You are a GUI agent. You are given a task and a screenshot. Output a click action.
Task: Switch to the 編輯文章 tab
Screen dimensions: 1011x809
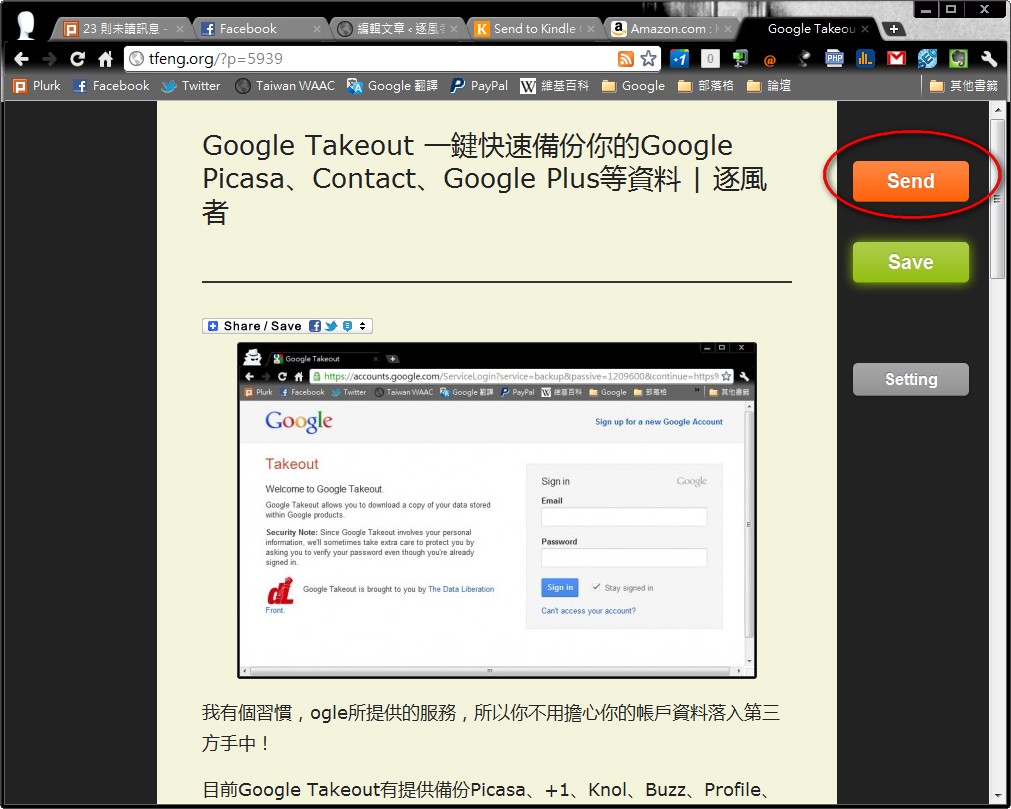point(397,29)
